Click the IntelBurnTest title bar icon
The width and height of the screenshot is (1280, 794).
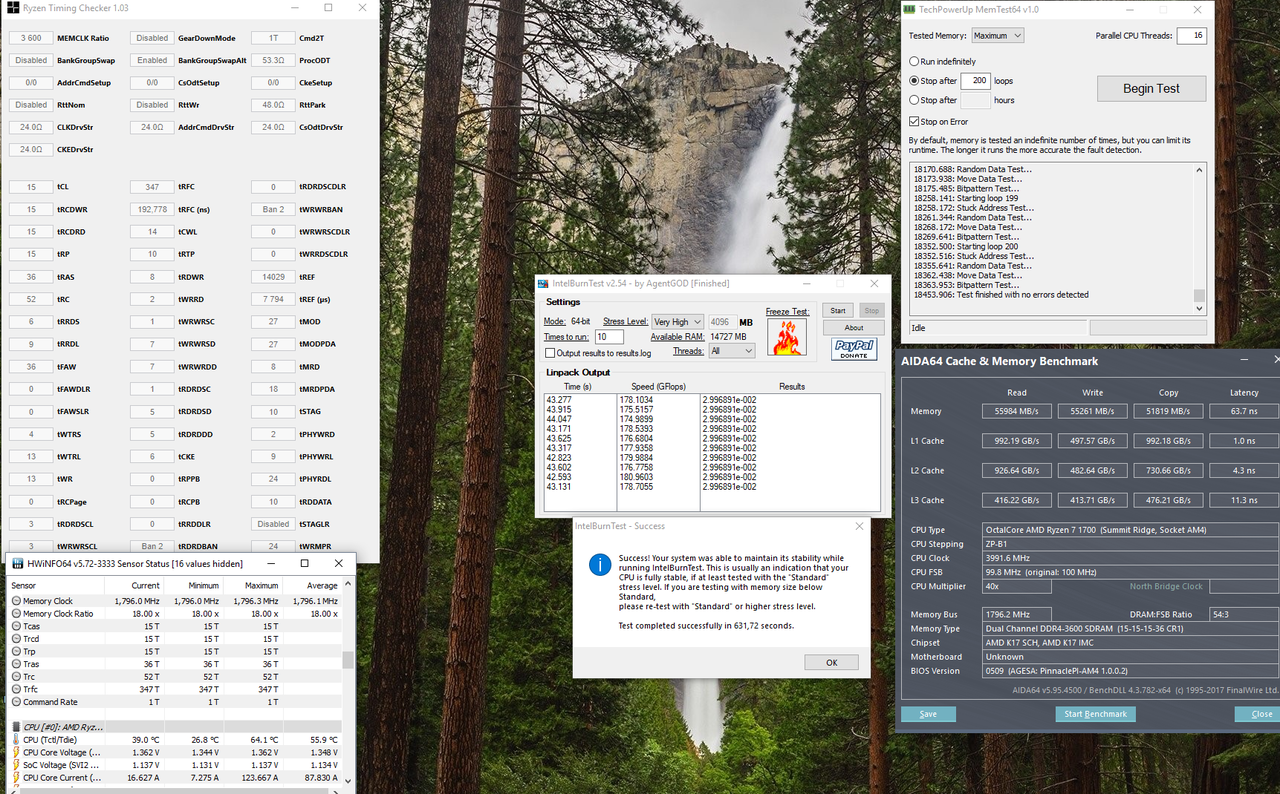tap(544, 284)
